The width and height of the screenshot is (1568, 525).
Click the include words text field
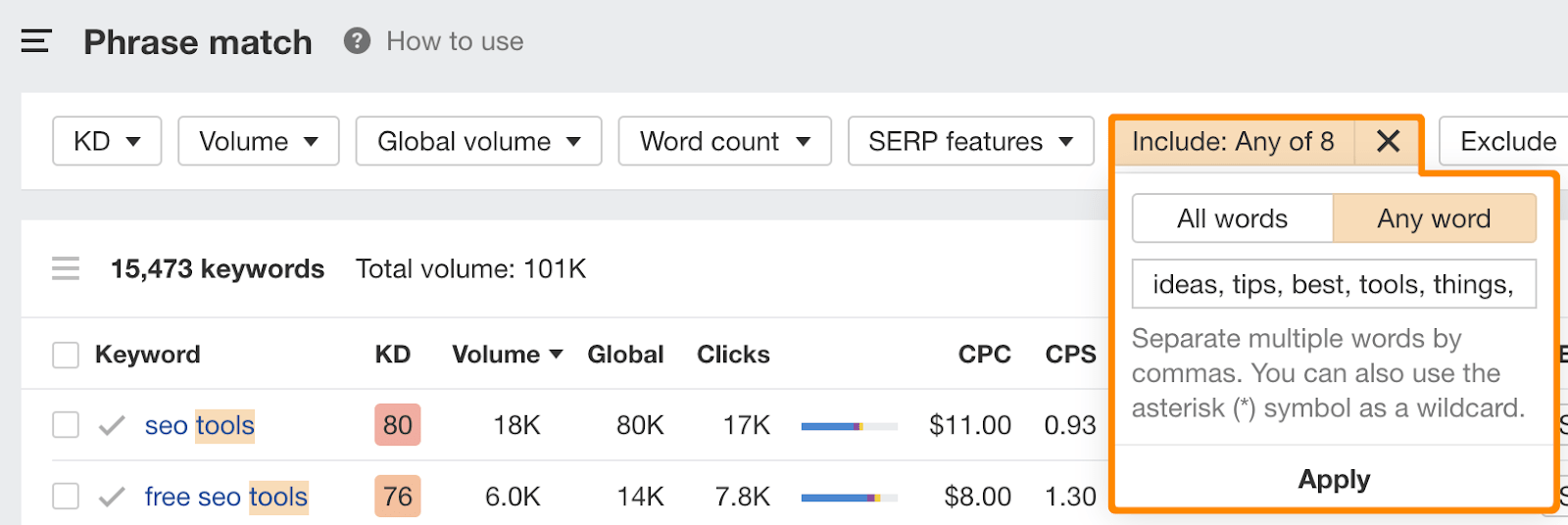(x=1333, y=284)
